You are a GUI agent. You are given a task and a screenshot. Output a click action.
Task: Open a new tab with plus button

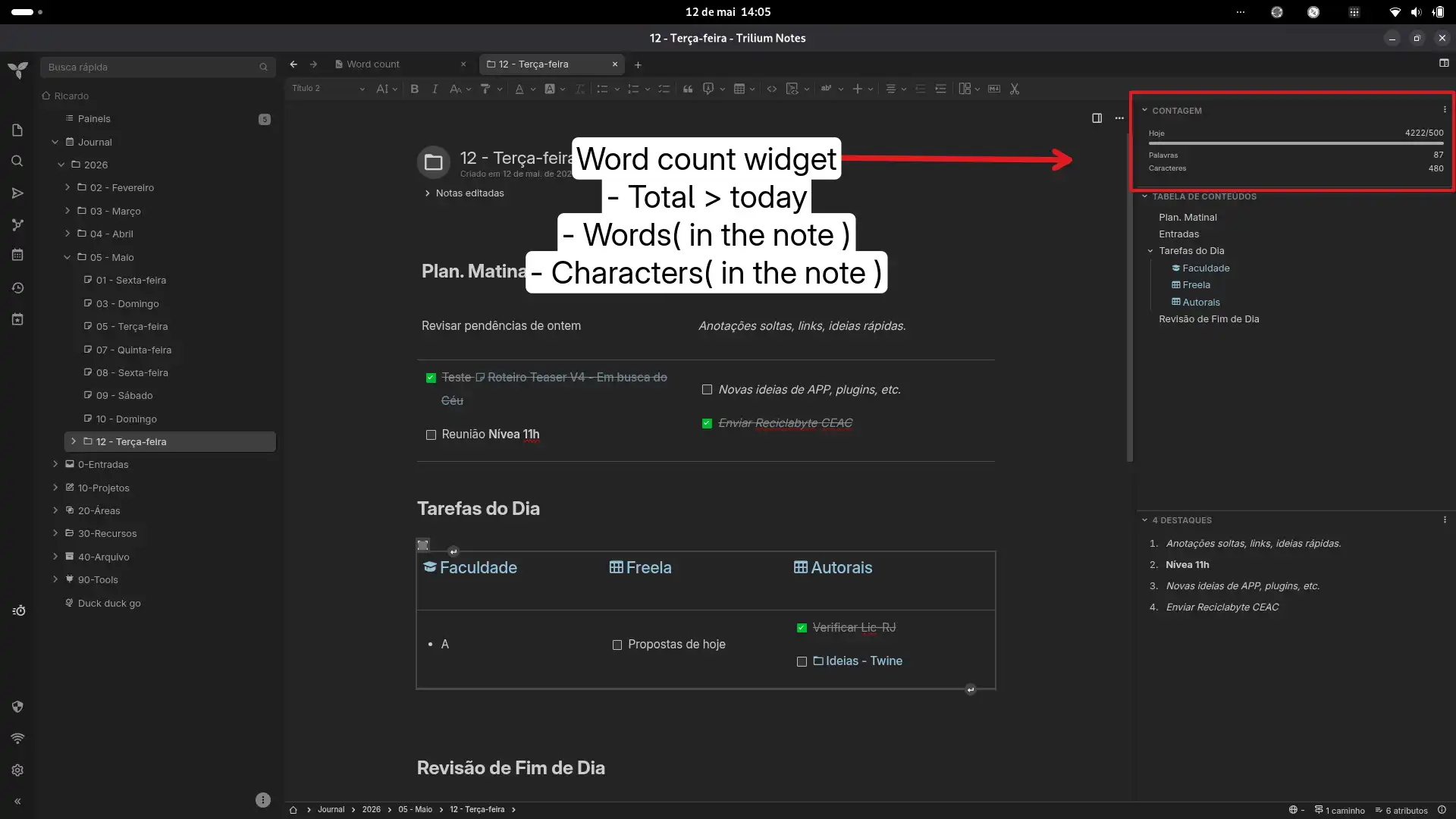tap(638, 65)
